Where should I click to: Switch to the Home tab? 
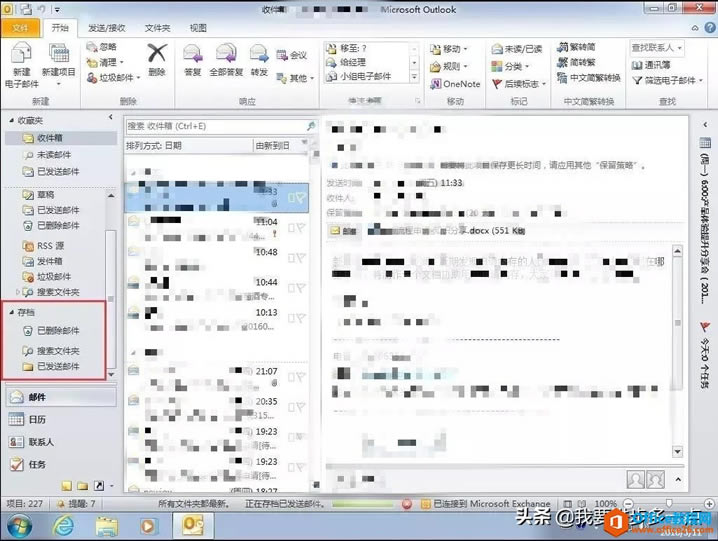click(60, 28)
